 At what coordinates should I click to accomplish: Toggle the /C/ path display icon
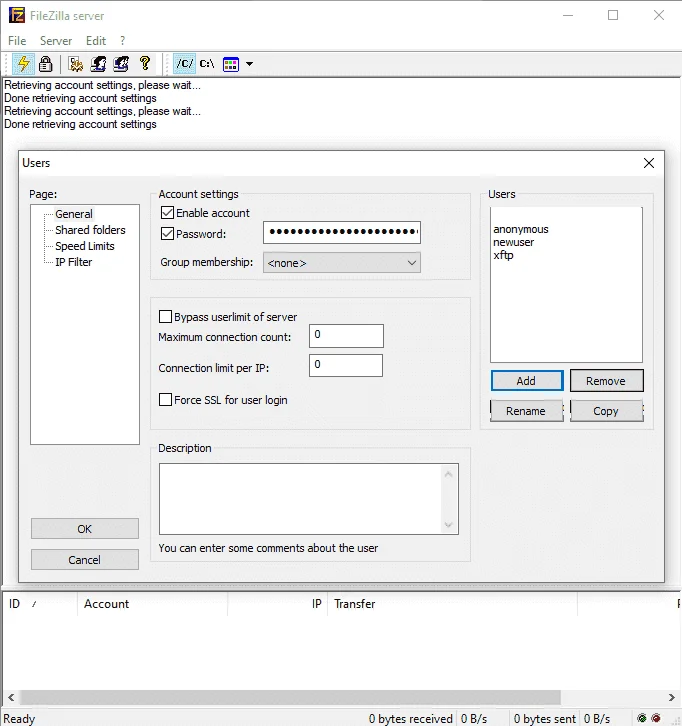pyautogui.click(x=185, y=63)
